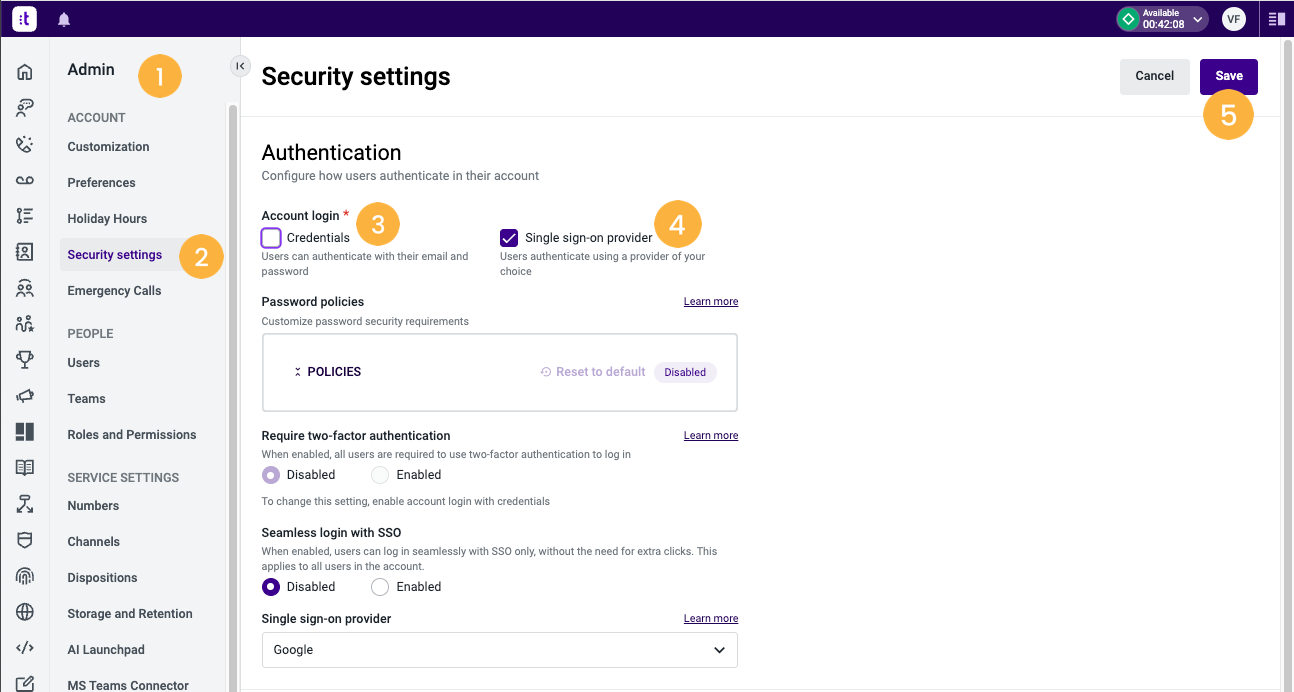1294x692 pixels.
Task: Open the code brackets icon in sidebar
Action: [x=25, y=648]
